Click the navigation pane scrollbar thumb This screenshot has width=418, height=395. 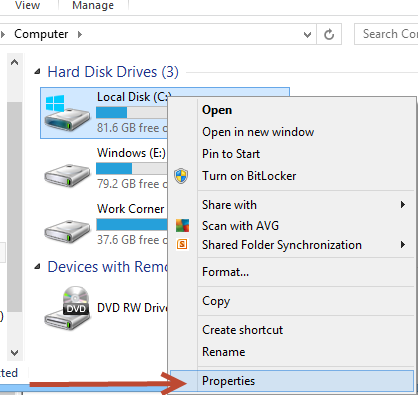[14, 207]
